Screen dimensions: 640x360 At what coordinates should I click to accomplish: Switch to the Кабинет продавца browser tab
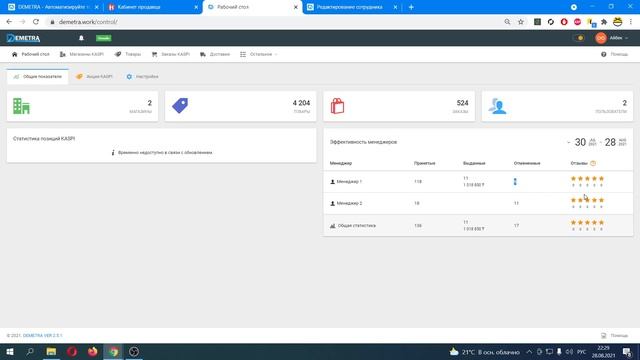click(152, 7)
